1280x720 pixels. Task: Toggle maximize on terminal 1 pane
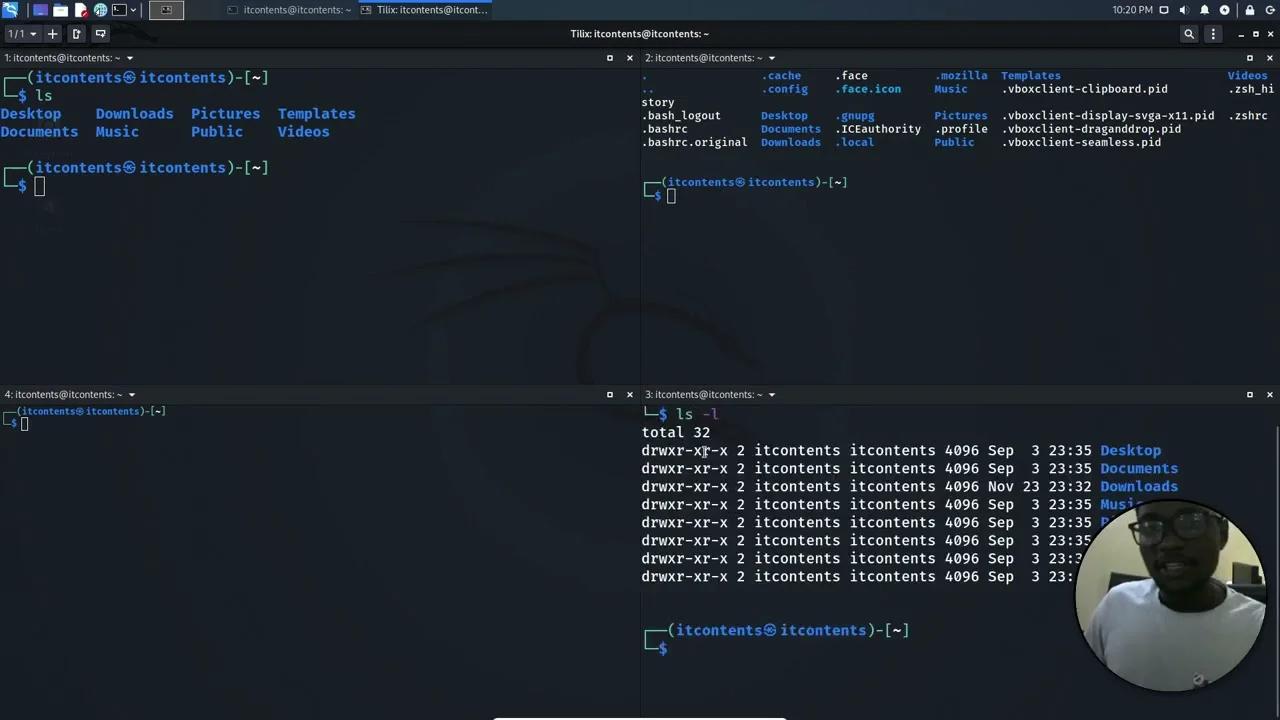(609, 58)
